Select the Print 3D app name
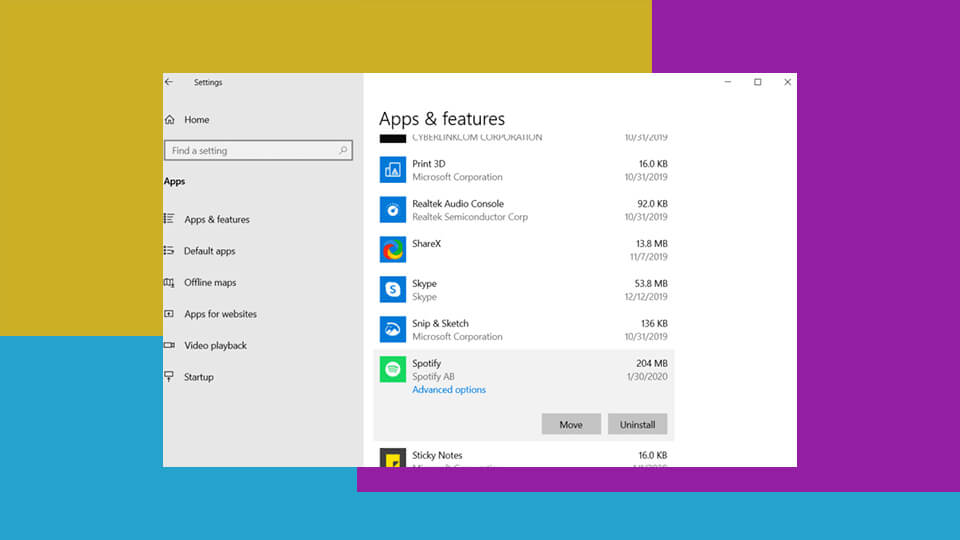This screenshot has height=540, width=960. tap(429, 163)
